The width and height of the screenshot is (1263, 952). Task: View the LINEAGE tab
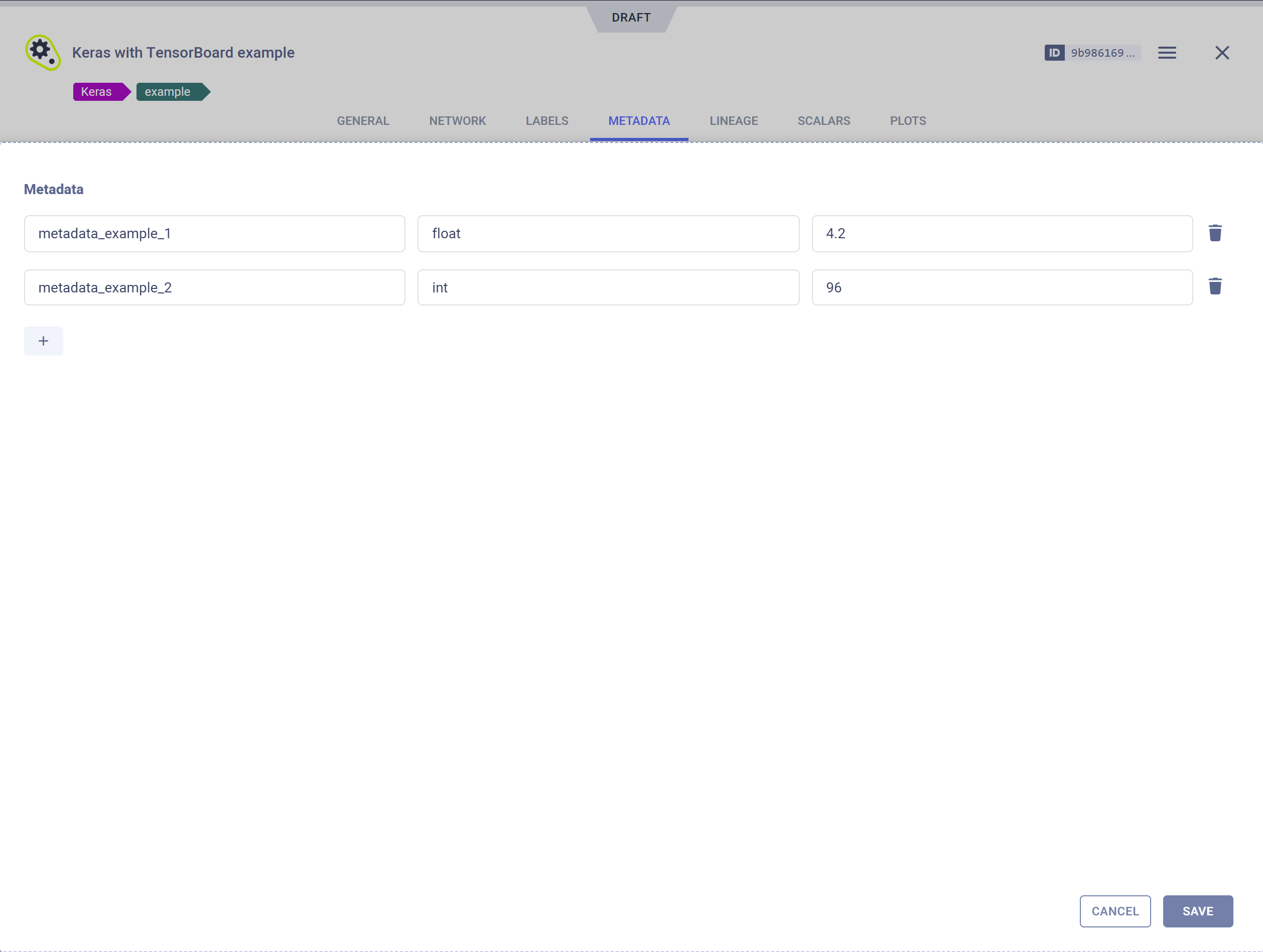point(734,120)
